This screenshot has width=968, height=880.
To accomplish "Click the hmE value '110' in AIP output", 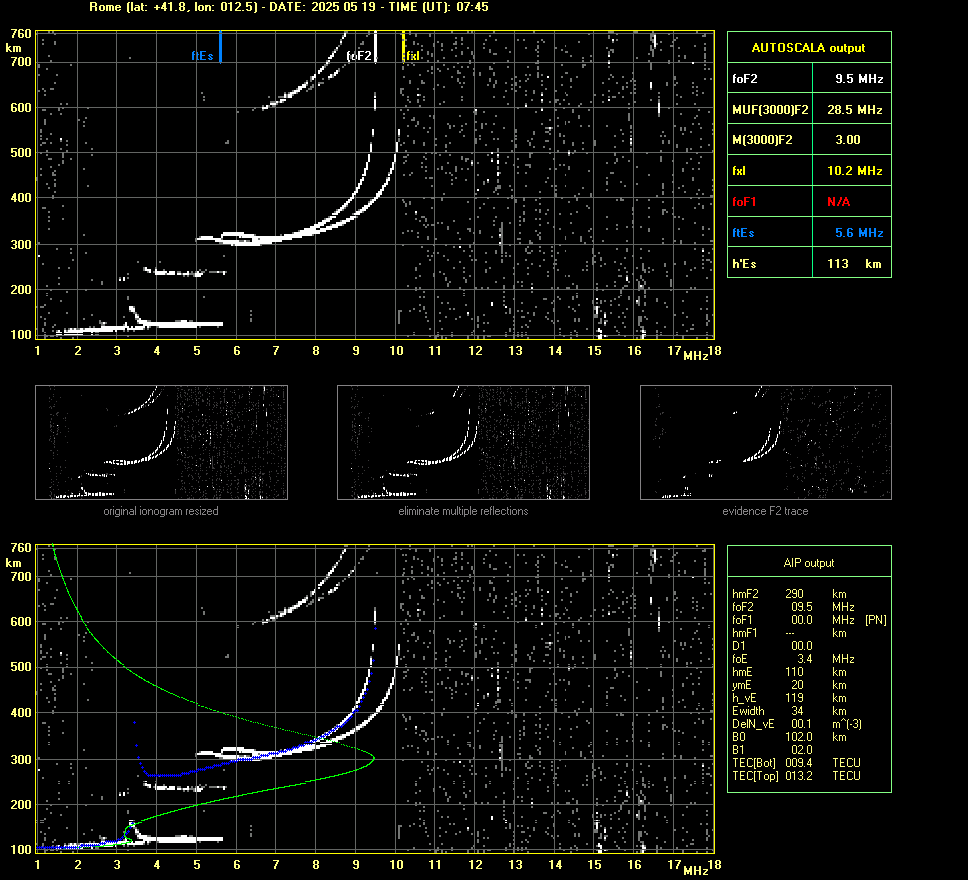I will (794, 672).
